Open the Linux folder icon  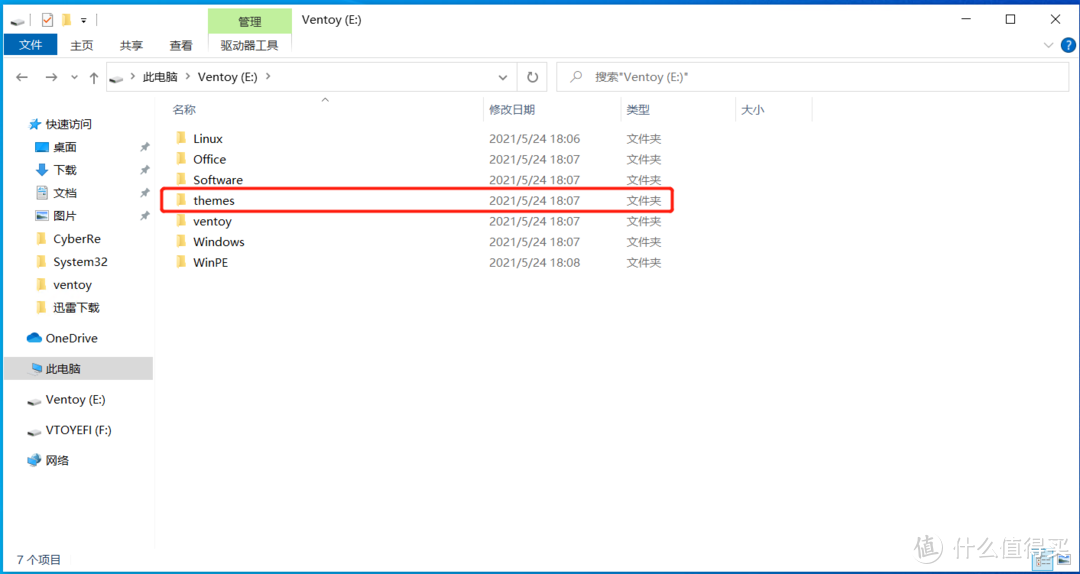181,138
